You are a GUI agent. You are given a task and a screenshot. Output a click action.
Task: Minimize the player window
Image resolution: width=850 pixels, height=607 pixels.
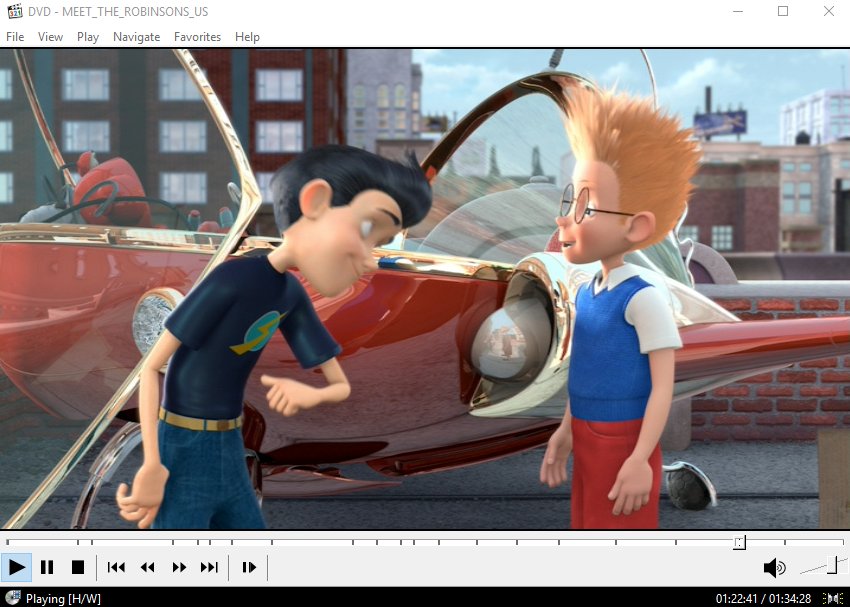[x=737, y=11]
